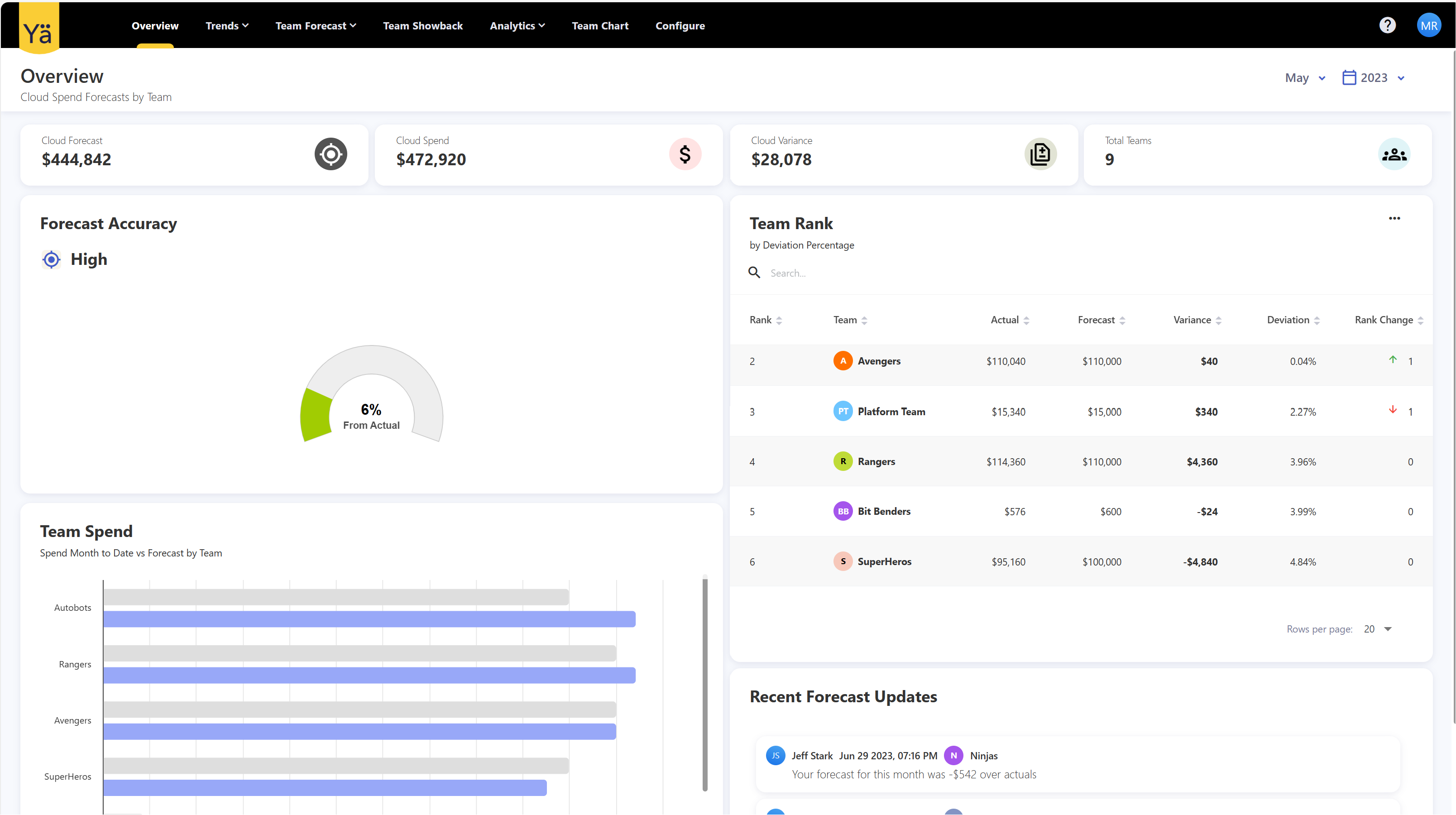Click the Team Spend chart vertical scrollbar
Image resolution: width=1456 pixels, height=815 pixels.
pos(704,684)
